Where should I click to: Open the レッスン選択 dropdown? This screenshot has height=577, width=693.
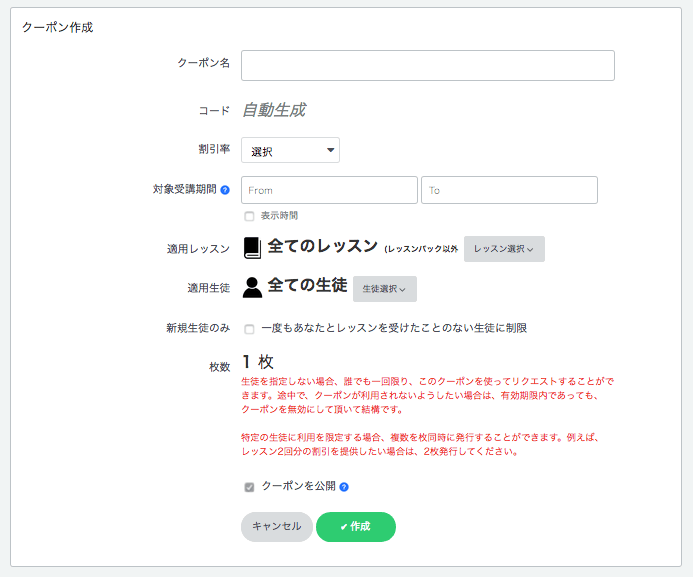504,249
